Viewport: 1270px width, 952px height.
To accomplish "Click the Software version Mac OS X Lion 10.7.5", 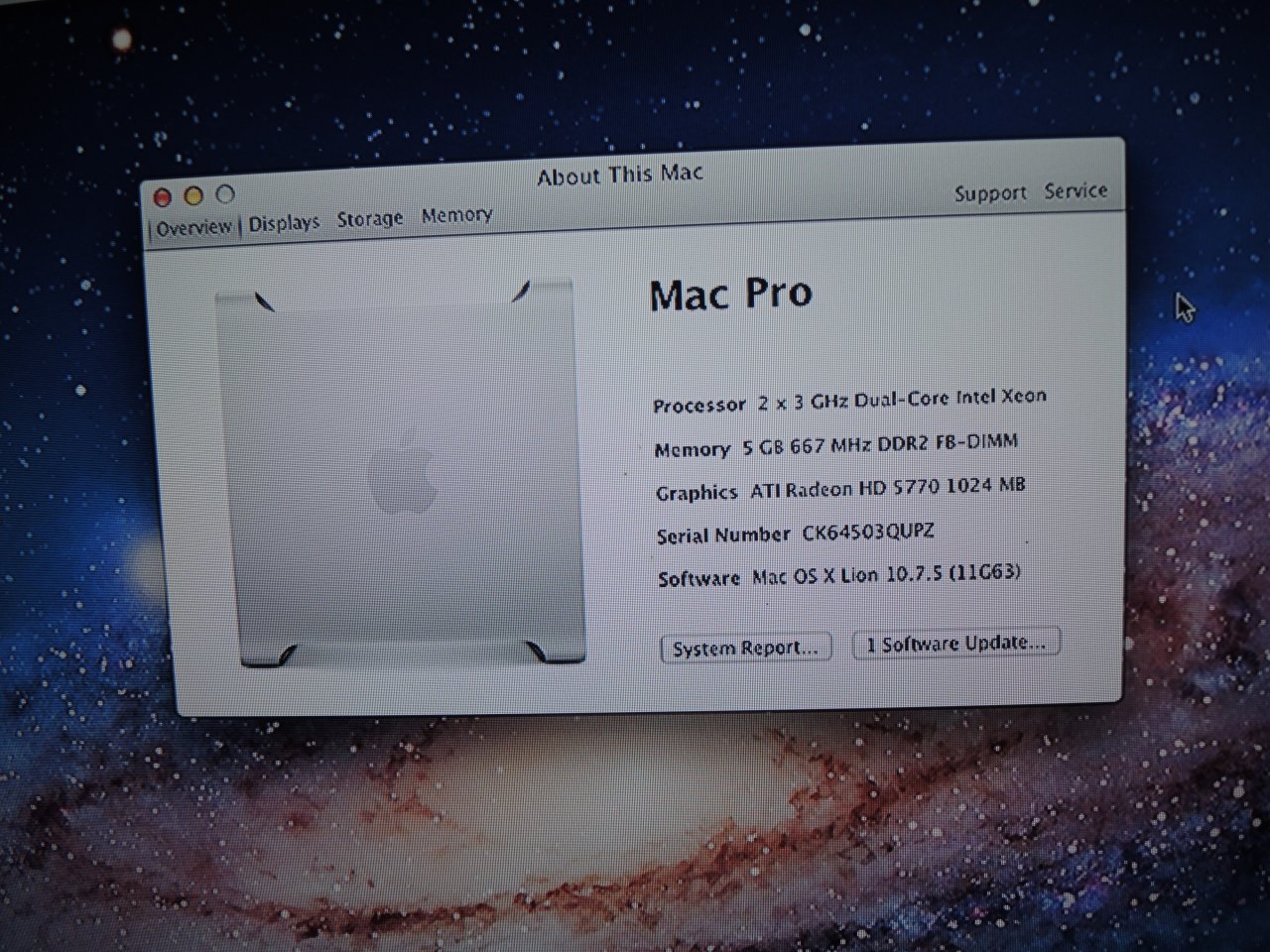I will click(x=886, y=574).
